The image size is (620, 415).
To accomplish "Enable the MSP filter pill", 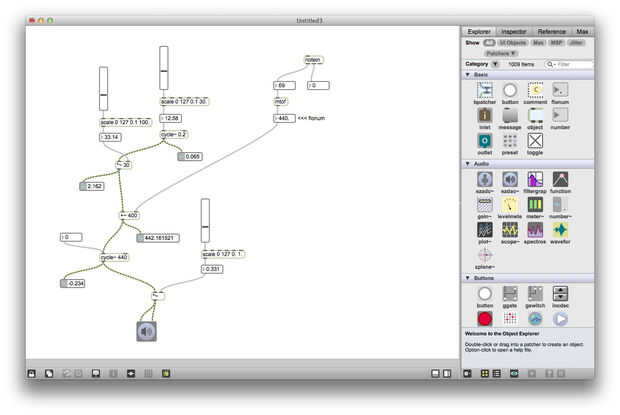I will click(556, 43).
